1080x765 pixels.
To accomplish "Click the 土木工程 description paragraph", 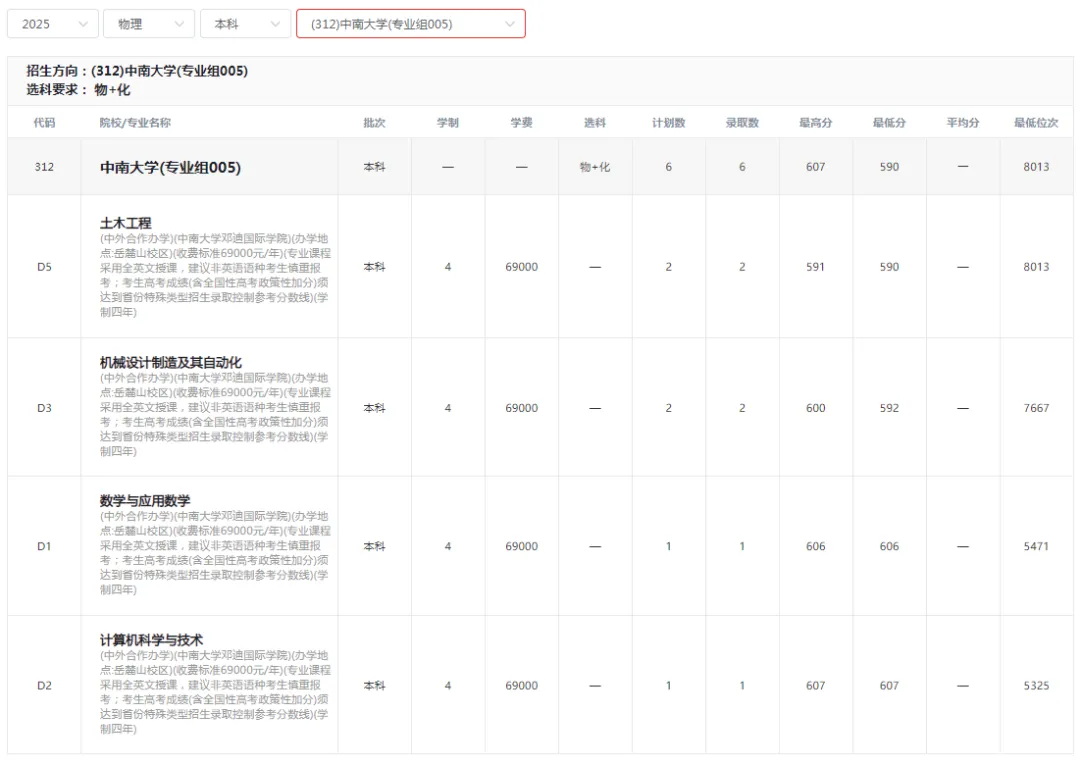I will coord(216,275).
